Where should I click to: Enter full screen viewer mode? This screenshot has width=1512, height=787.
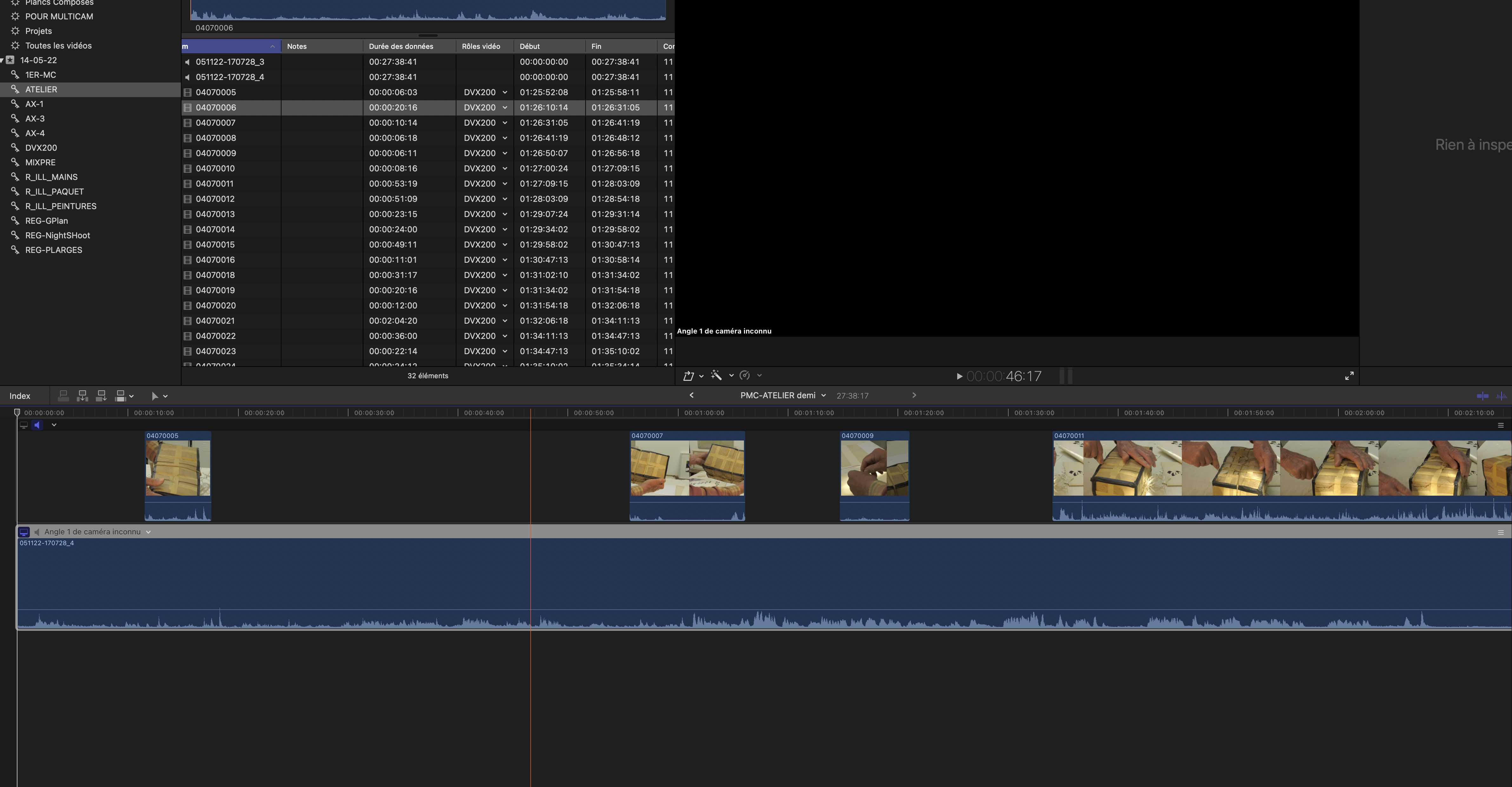tap(1349, 376)
